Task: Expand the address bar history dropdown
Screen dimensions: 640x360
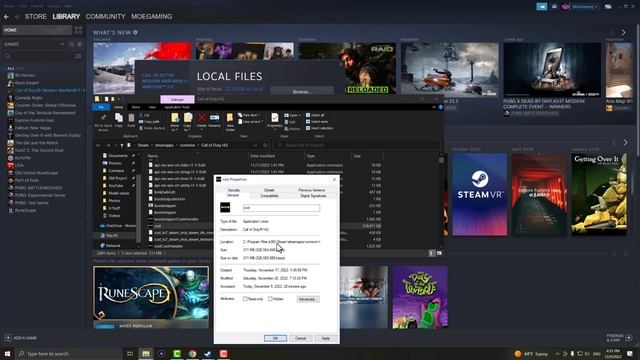Action: point(255,145)
